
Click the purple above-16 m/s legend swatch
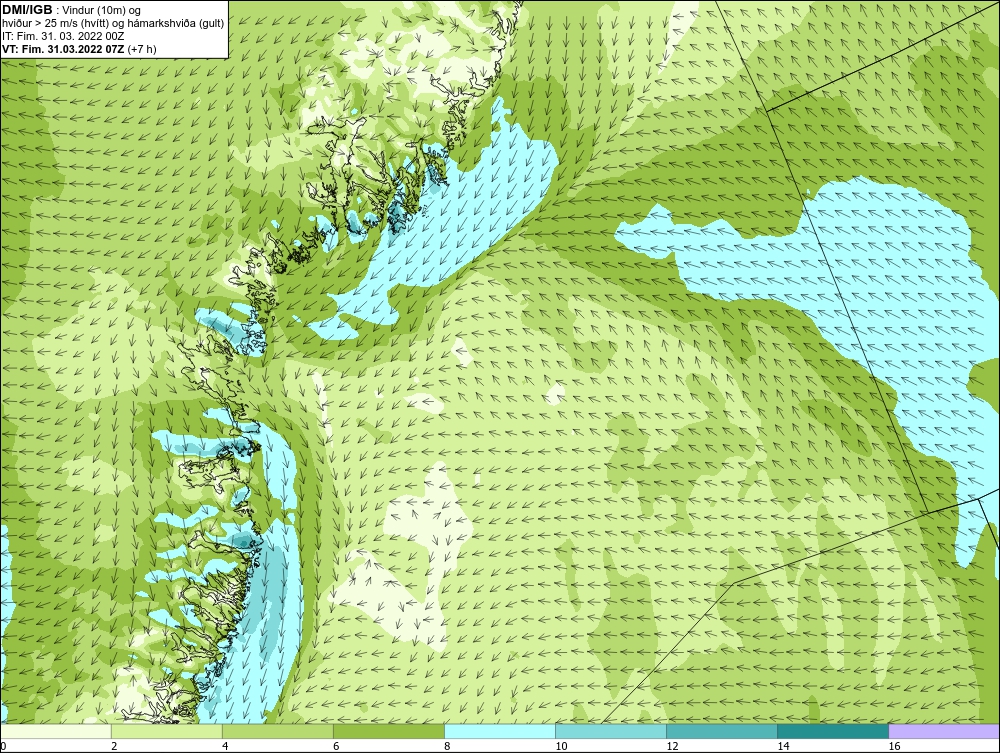[x=943, y=731]
